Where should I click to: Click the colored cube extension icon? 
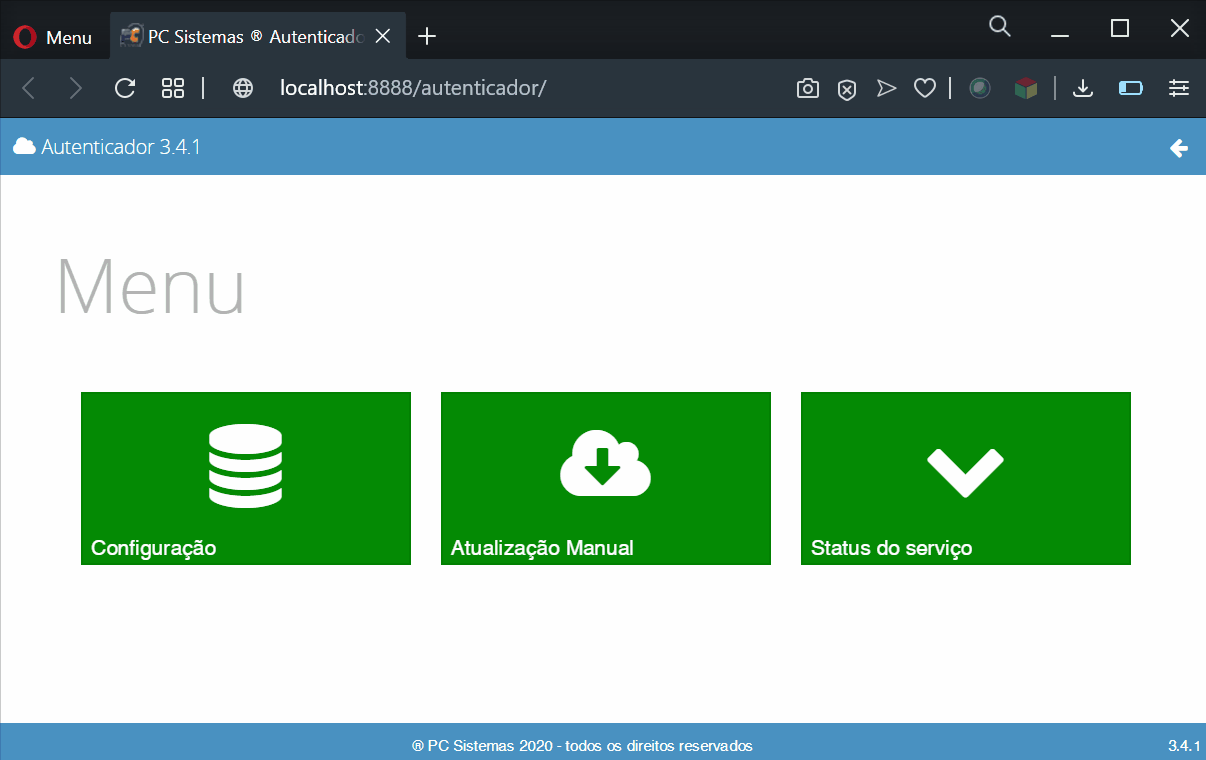point(1026,88)
